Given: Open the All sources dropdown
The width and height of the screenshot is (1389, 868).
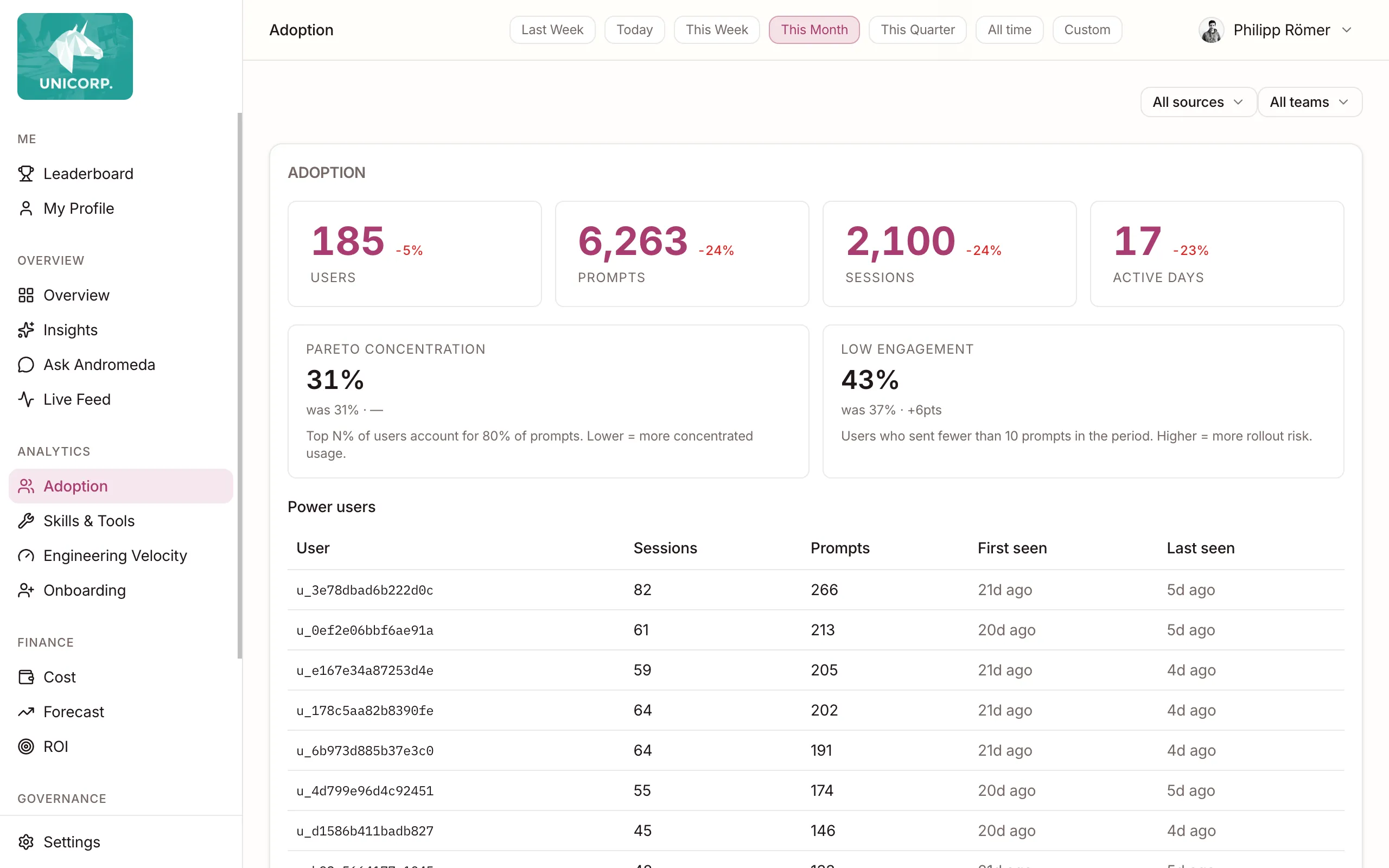Looking at the screenshot, I should point(1198,102).
